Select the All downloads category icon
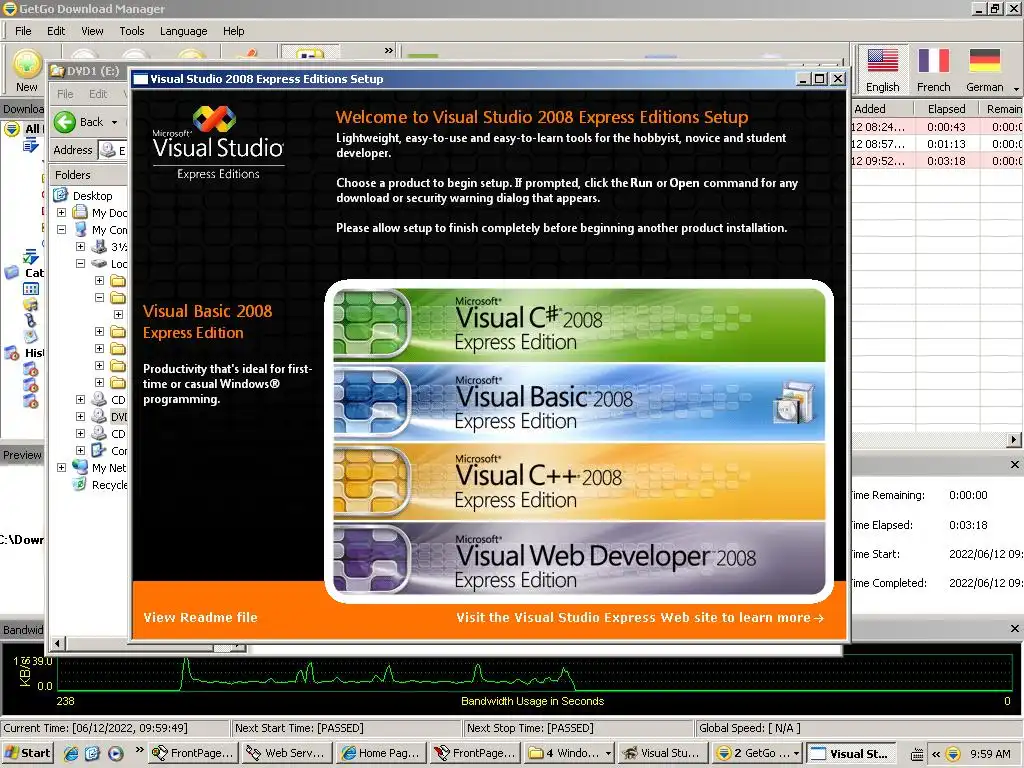This screenshot has width=1024, height=768. click(12, 129)
